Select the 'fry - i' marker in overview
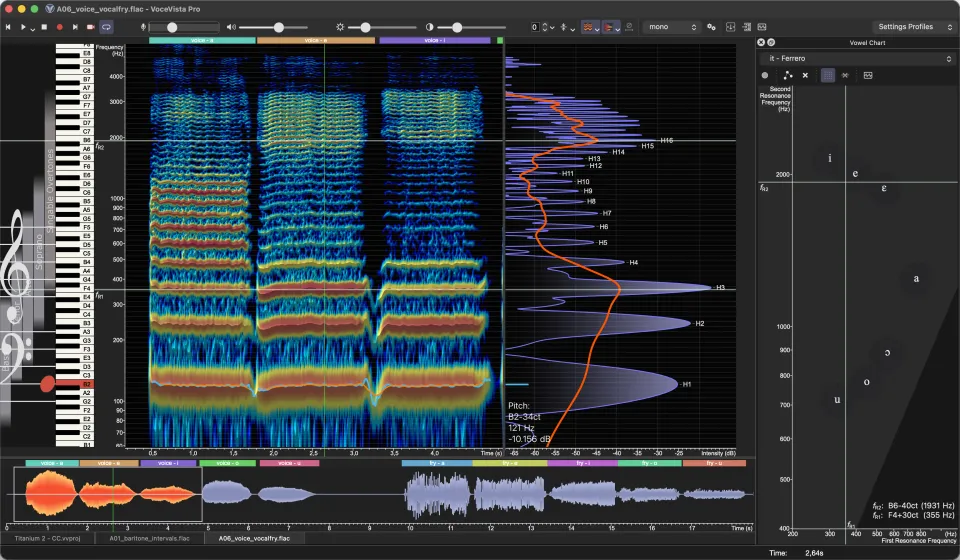This screenshot has width=960, height=560. click(x=582, y=463)
